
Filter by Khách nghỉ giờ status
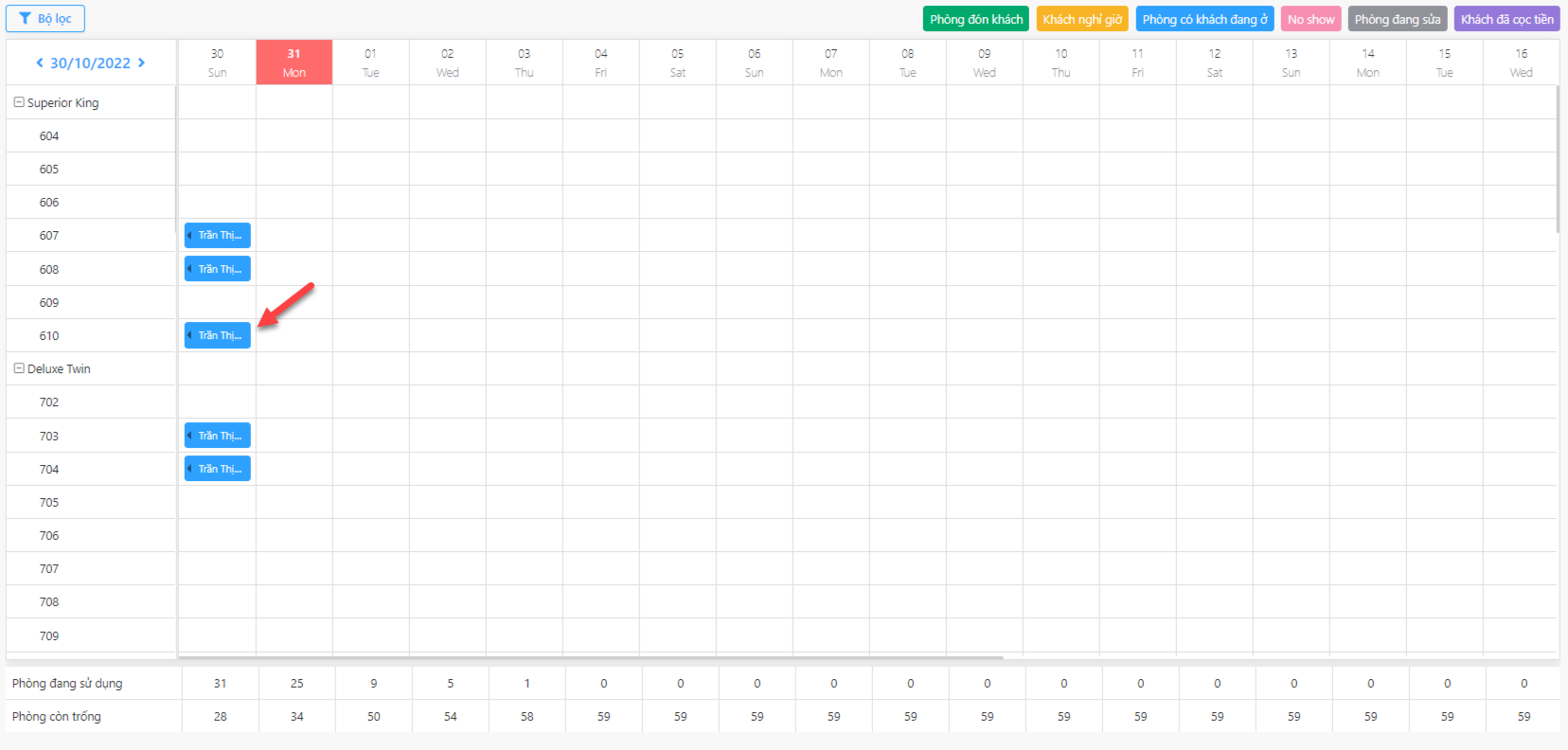(x=1082, y=19)
